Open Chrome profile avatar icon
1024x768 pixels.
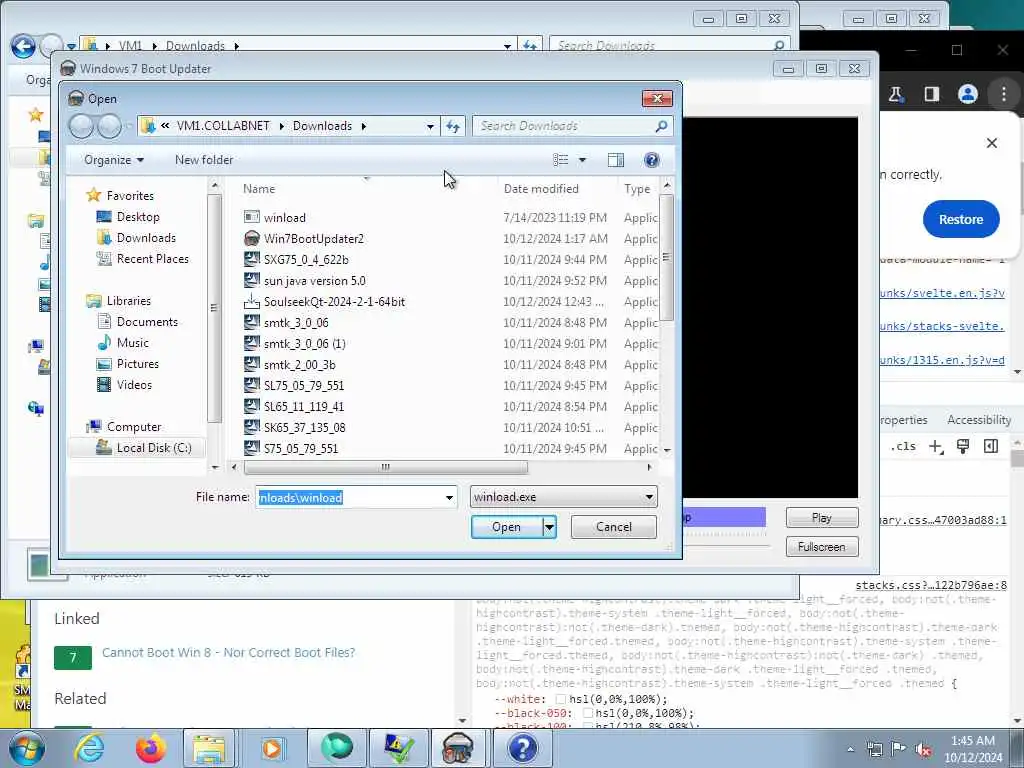[967, 94]
